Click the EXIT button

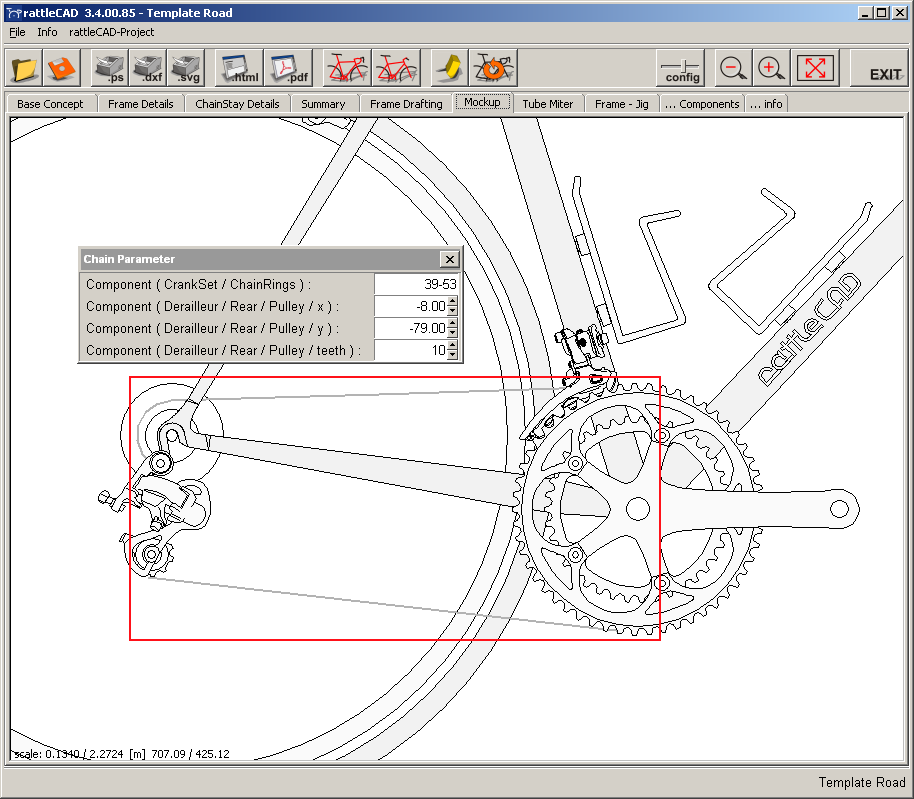(880, 68)
